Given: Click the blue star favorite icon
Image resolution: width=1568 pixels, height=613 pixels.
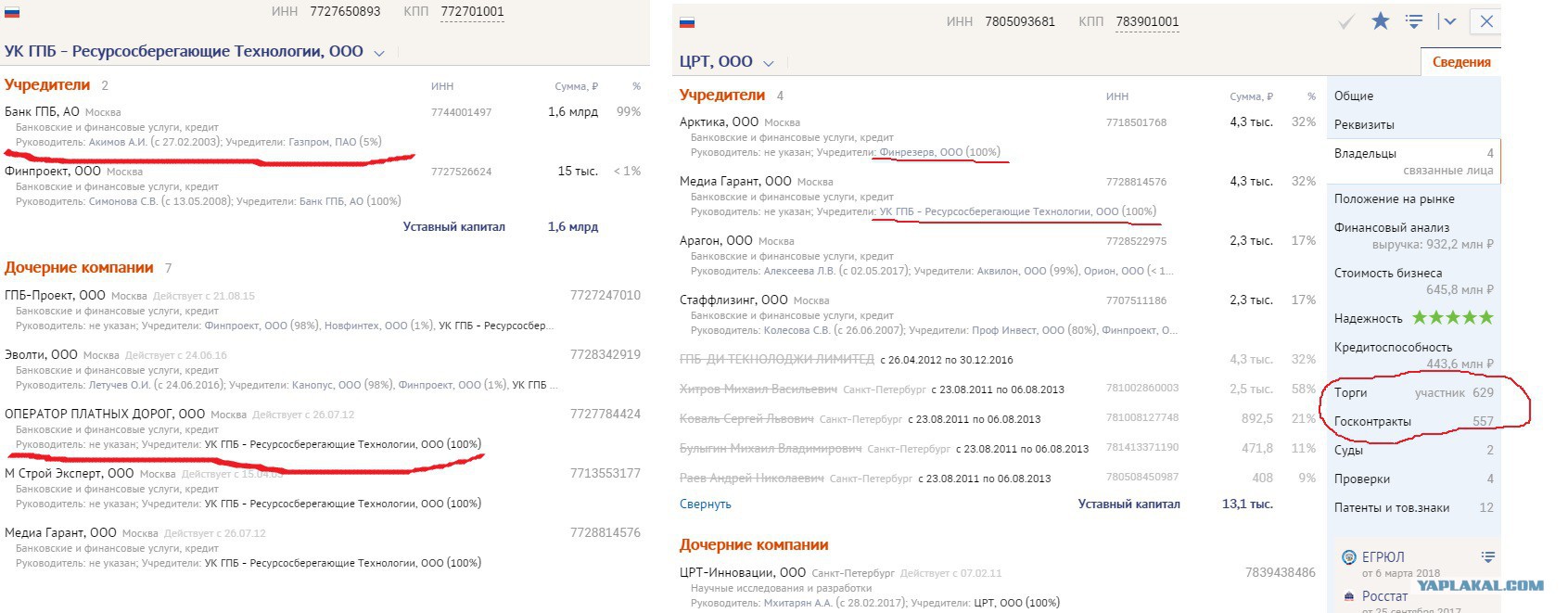Looking at the screenshot, I should click(1381, 21).
